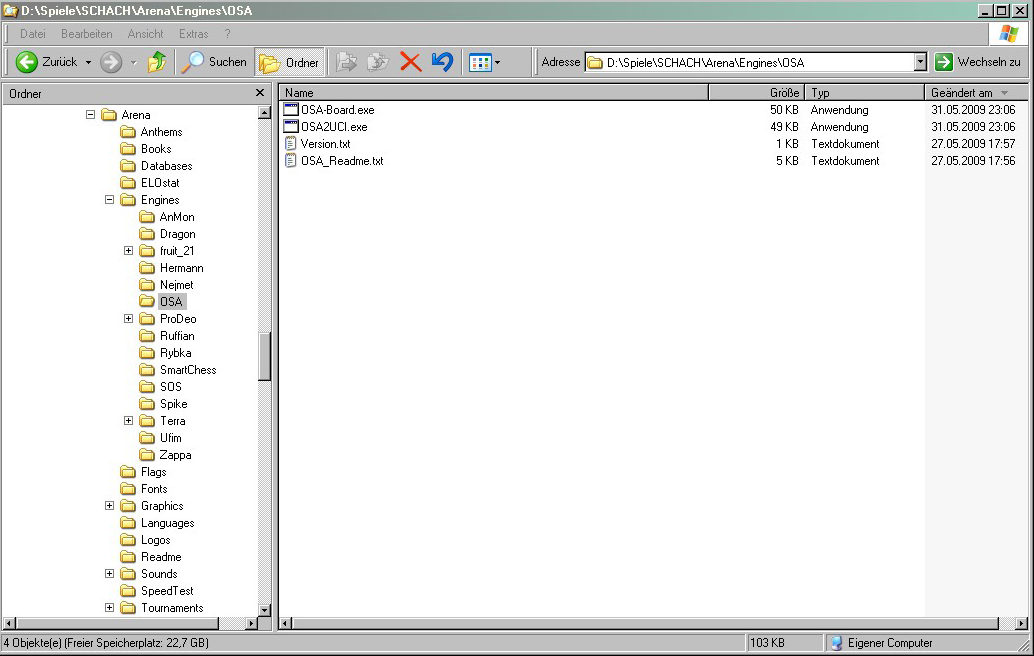Open the Zurück history dropdown arrow
The height and width of the screenshot is (656, 1034).
point(88,63)
